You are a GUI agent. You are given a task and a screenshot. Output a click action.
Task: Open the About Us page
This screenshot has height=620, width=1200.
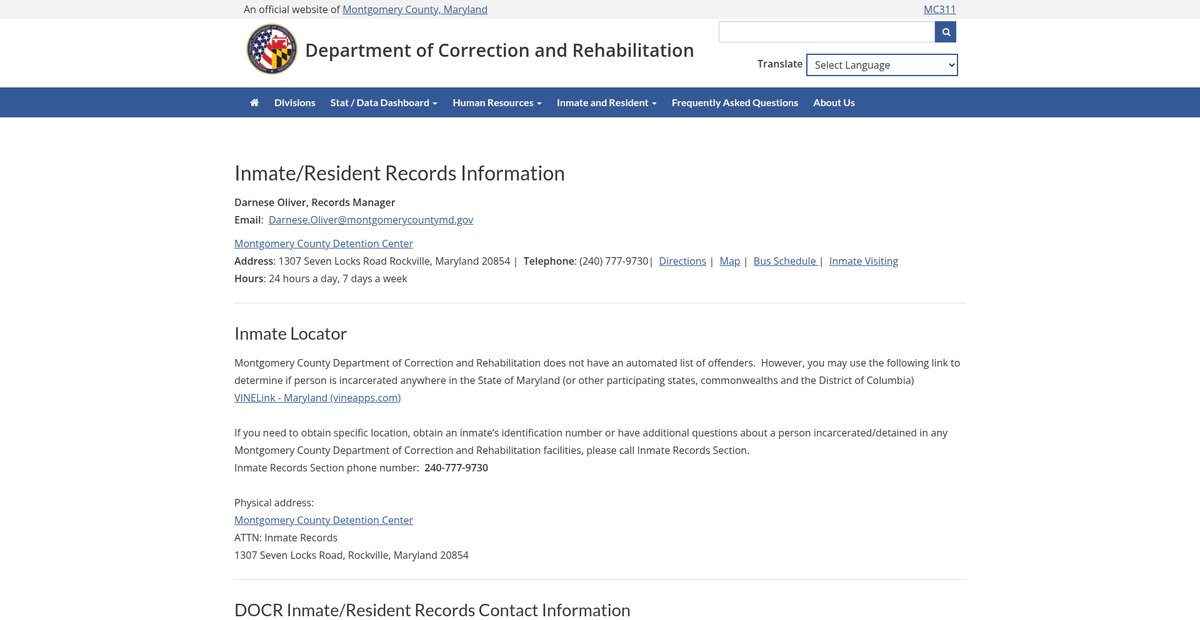tap(833, 103)
